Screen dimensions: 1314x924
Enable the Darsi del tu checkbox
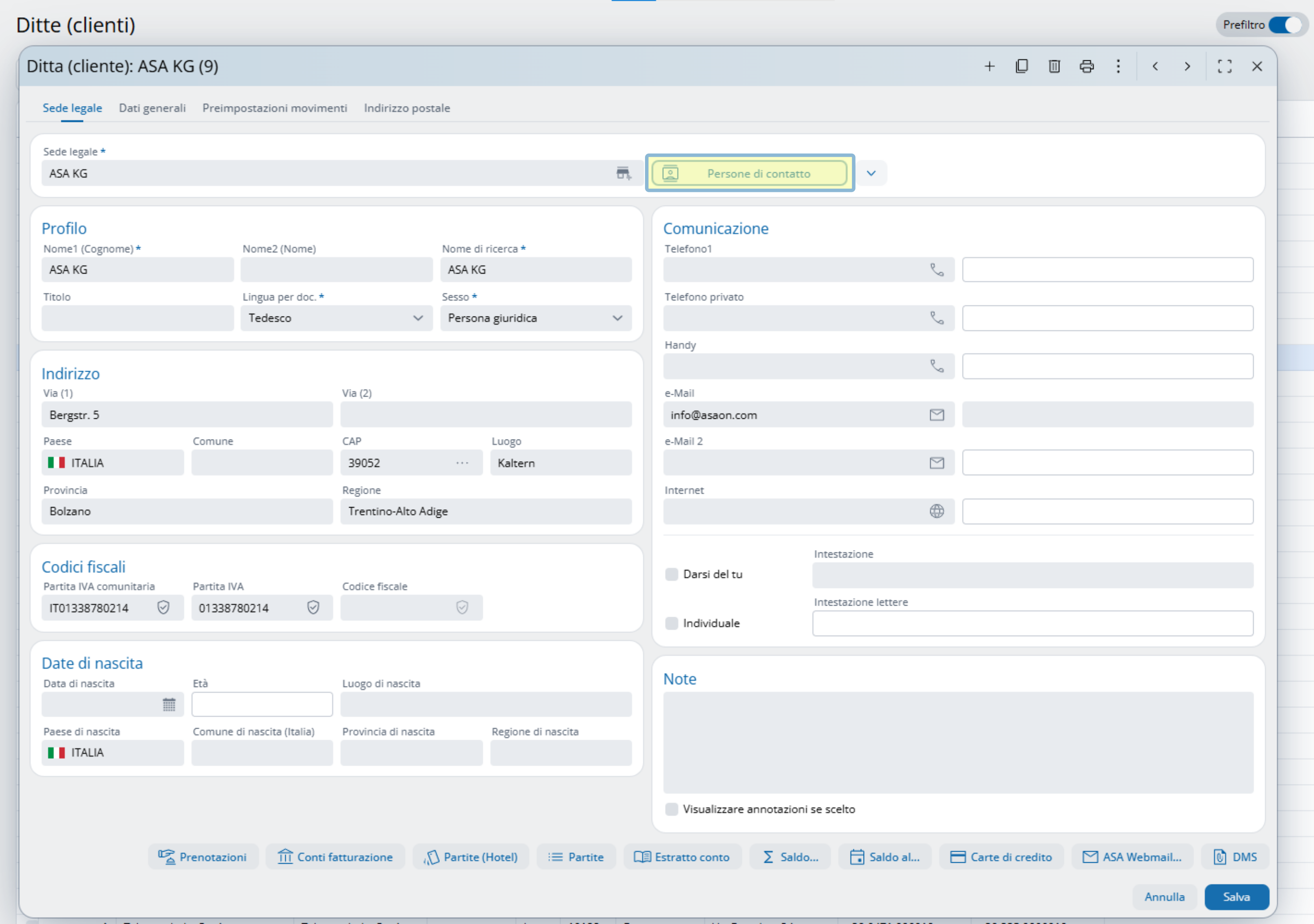click(671, 574)
